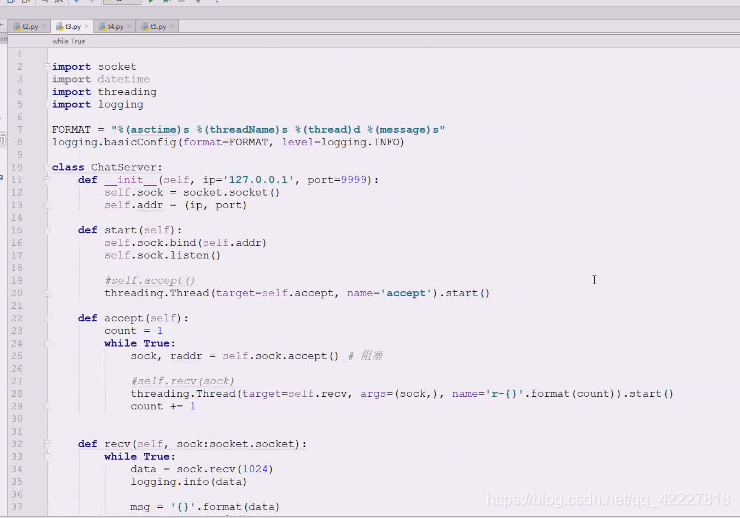Viewport: 740px width, 518px height.
Task: Click '.format(count)' on line 28
Action: tap(572, 394)
